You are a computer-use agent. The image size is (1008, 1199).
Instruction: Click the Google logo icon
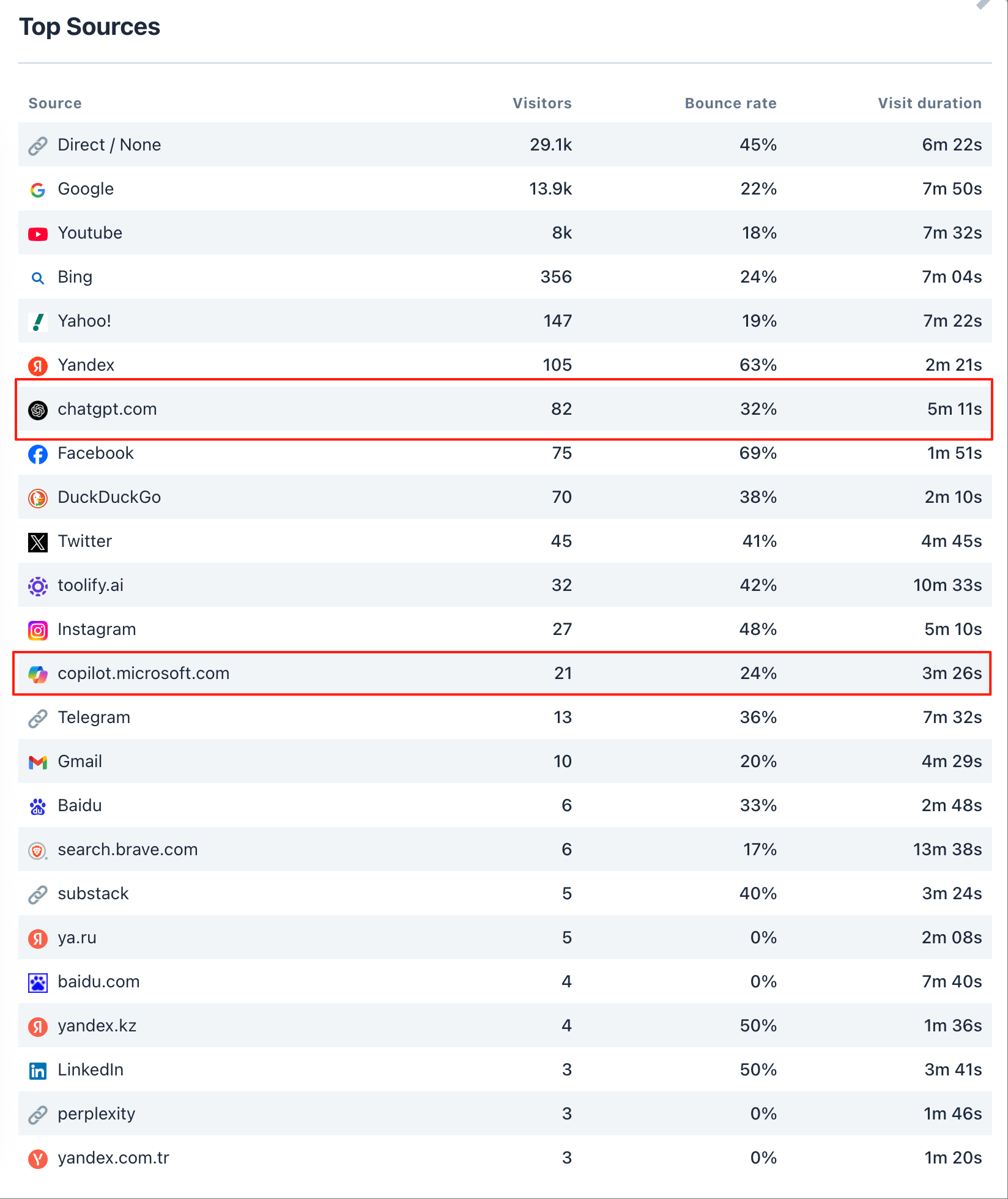click(38, 190)
